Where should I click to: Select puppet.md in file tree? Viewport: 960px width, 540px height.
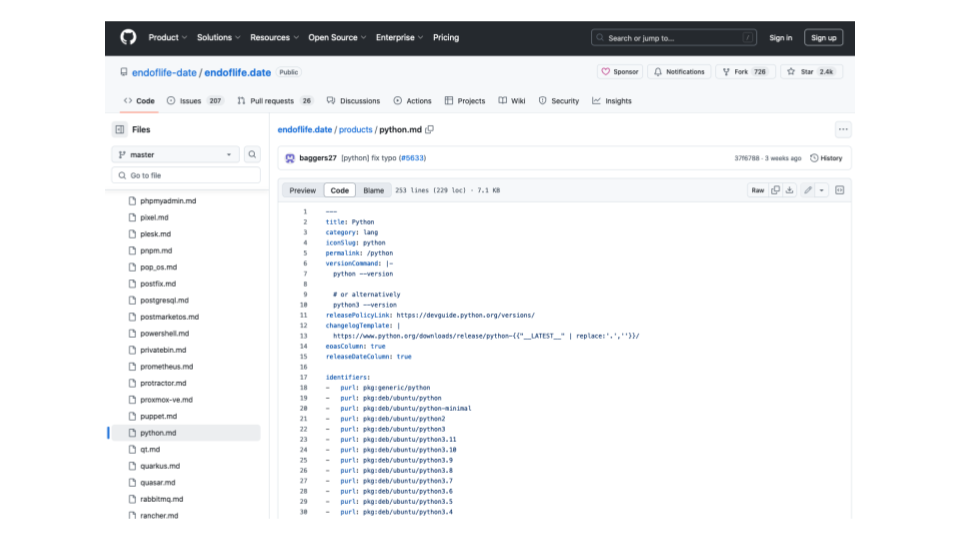tap(159, 416)
